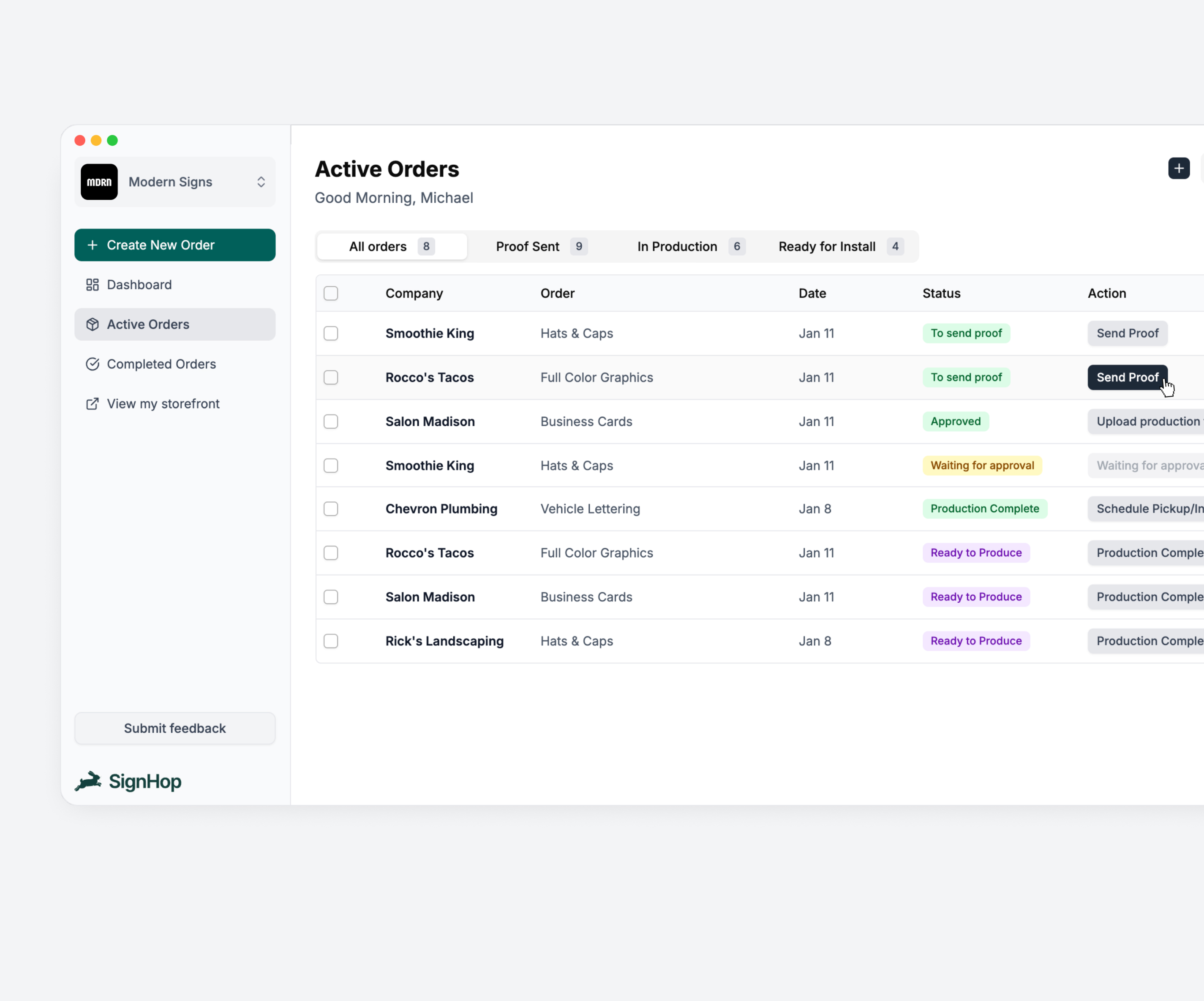Expand the Modern Signs workspace switcher

tap(260, 182)
